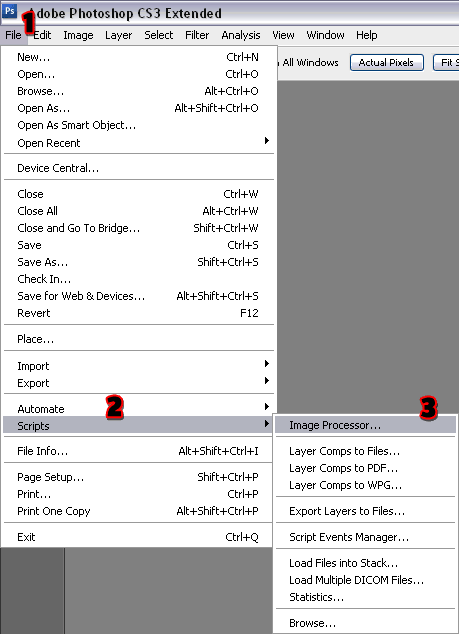Open the Select menu
Viewport: 459px width, 634px height.
[x=159, y=35]
